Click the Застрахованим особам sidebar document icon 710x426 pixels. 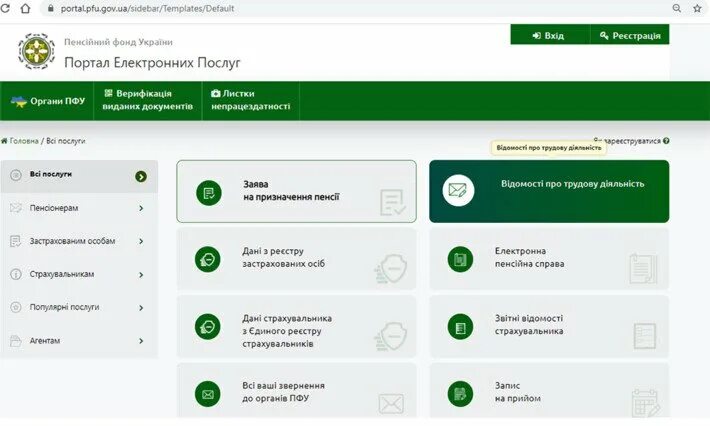15,241
